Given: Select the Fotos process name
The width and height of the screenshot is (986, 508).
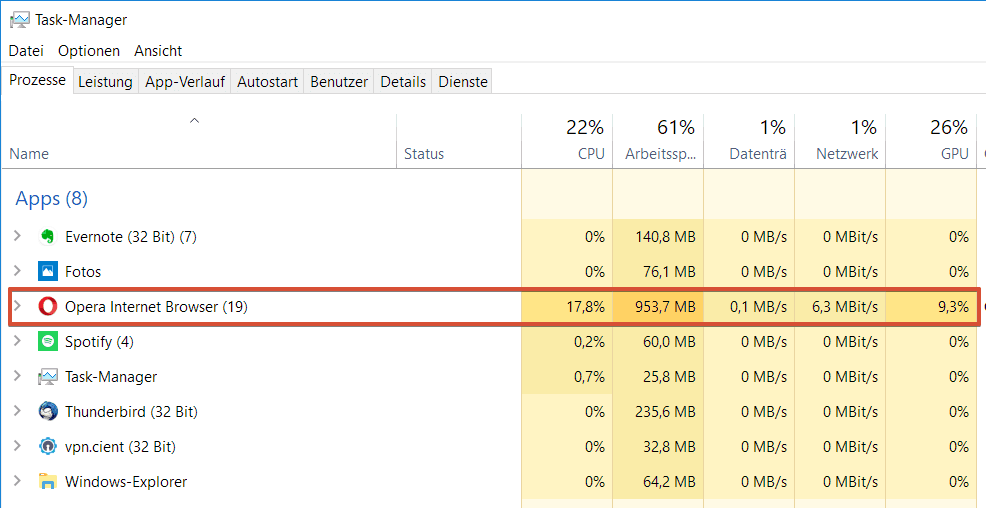Looking at the screenshot, I should 83,272.
